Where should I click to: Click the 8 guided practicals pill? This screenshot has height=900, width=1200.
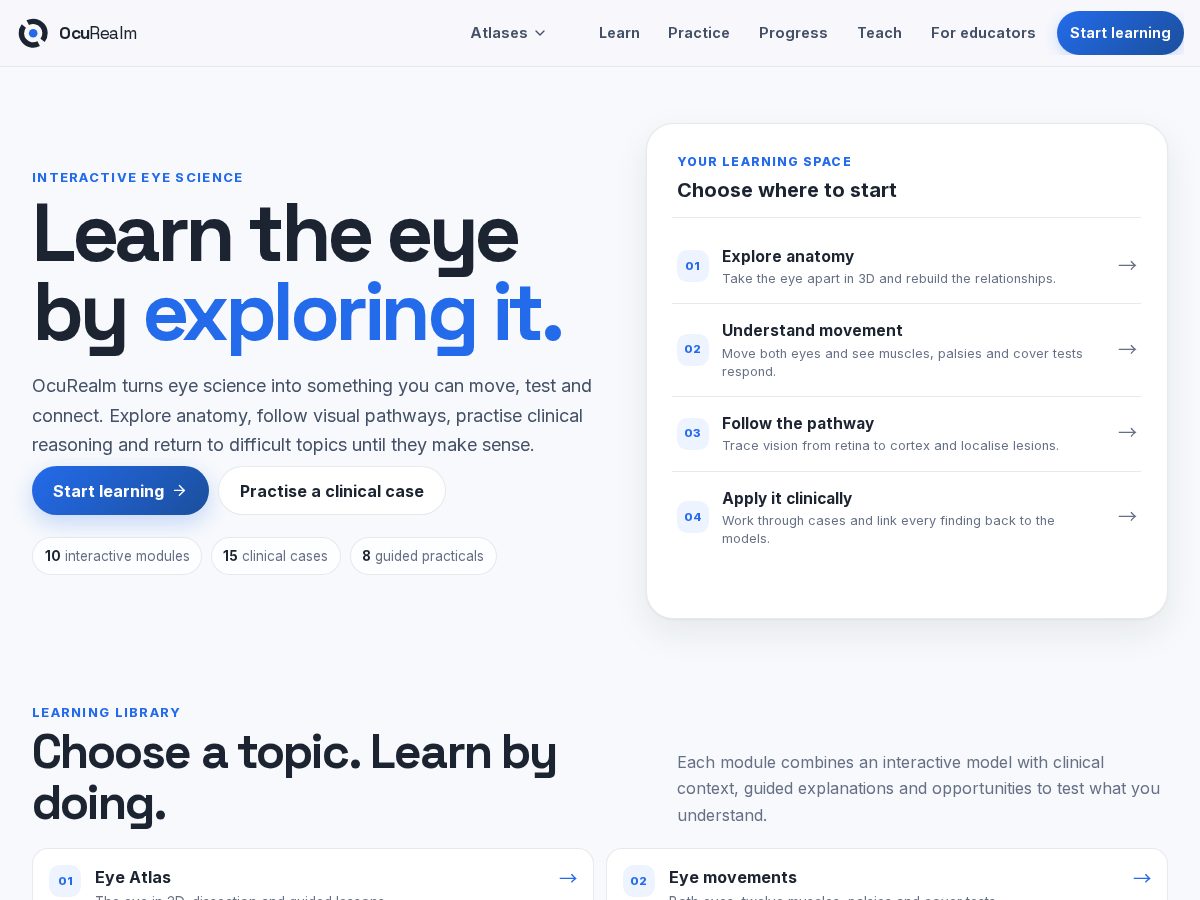(x=423, y=556)
